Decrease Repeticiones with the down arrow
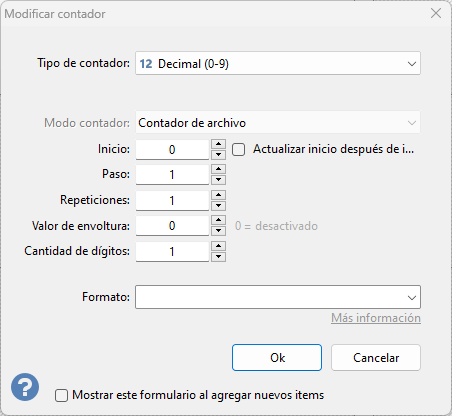The width and height of the screenshot is (452, 416). [x=218, y=205]
